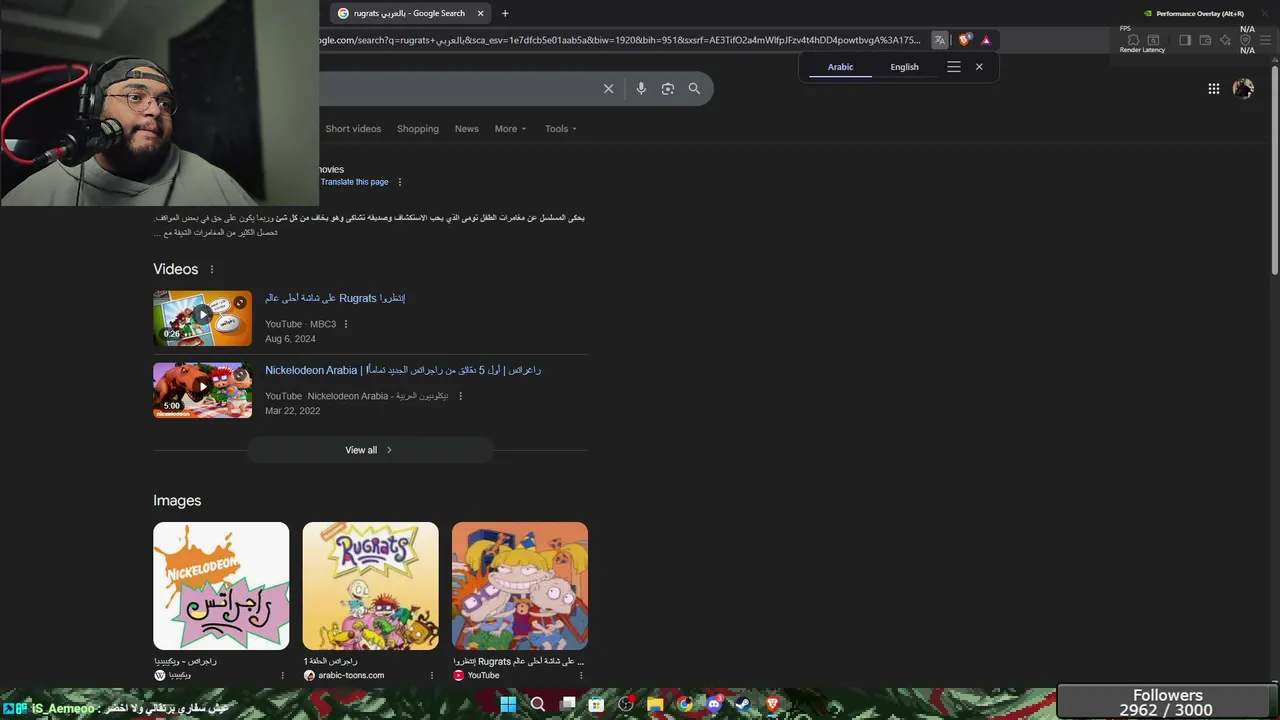Open the Wikipedia image card options menu
This screenshot has height=720, width=1280.
point(283,675)
